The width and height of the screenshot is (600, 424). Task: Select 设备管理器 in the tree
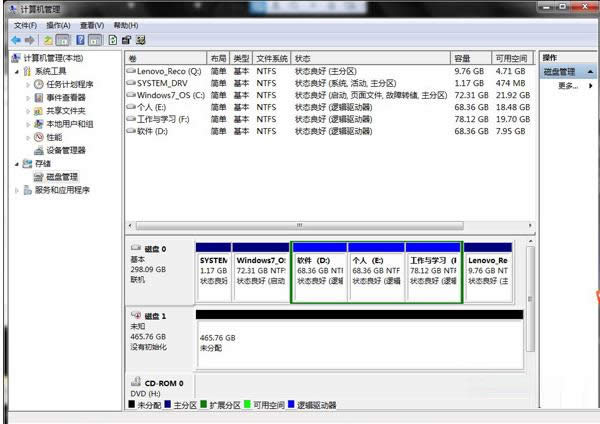(66, 150)
